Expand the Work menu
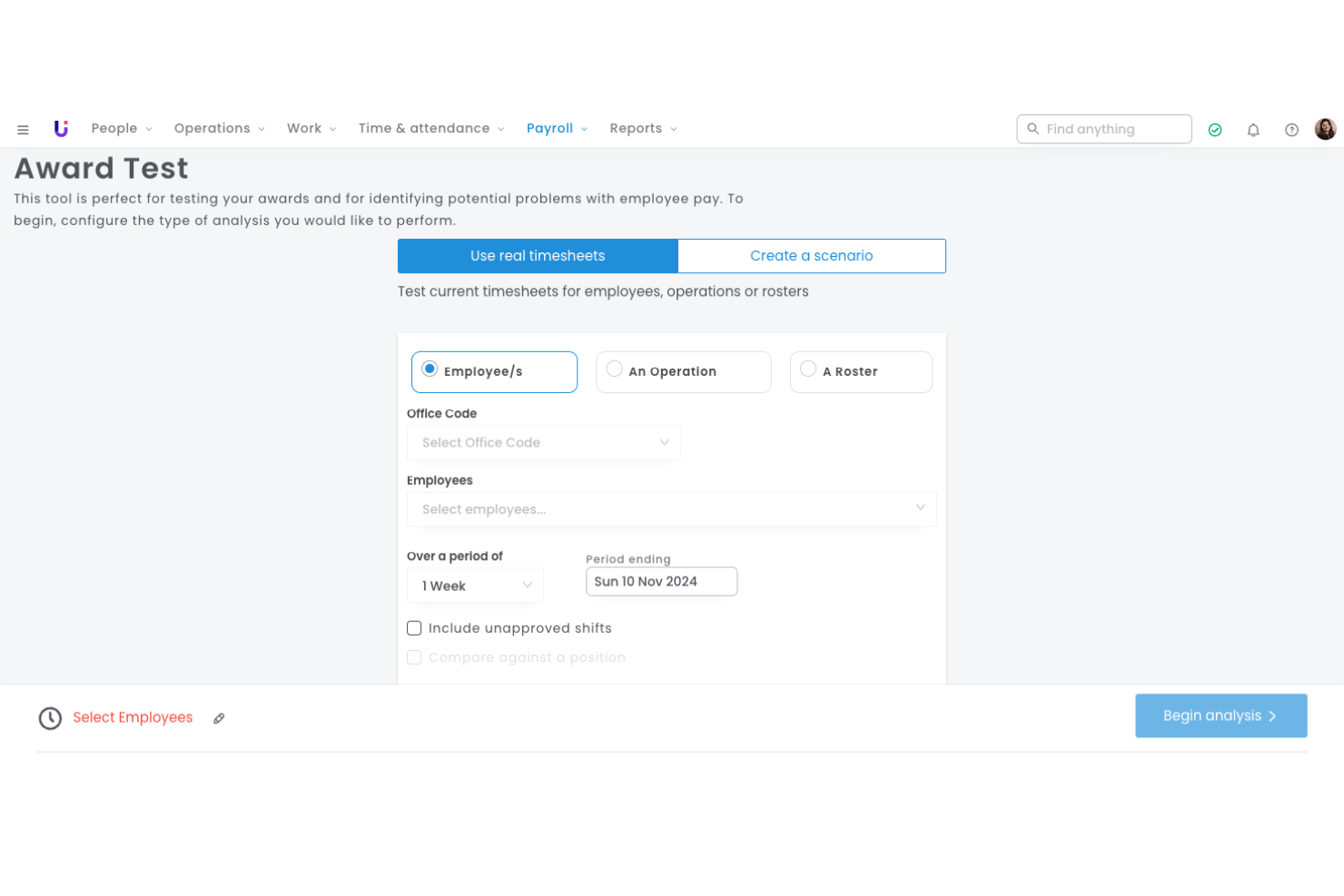This screenshot has width=1344, height=896. pyautogui.click(x=311, y=129)
